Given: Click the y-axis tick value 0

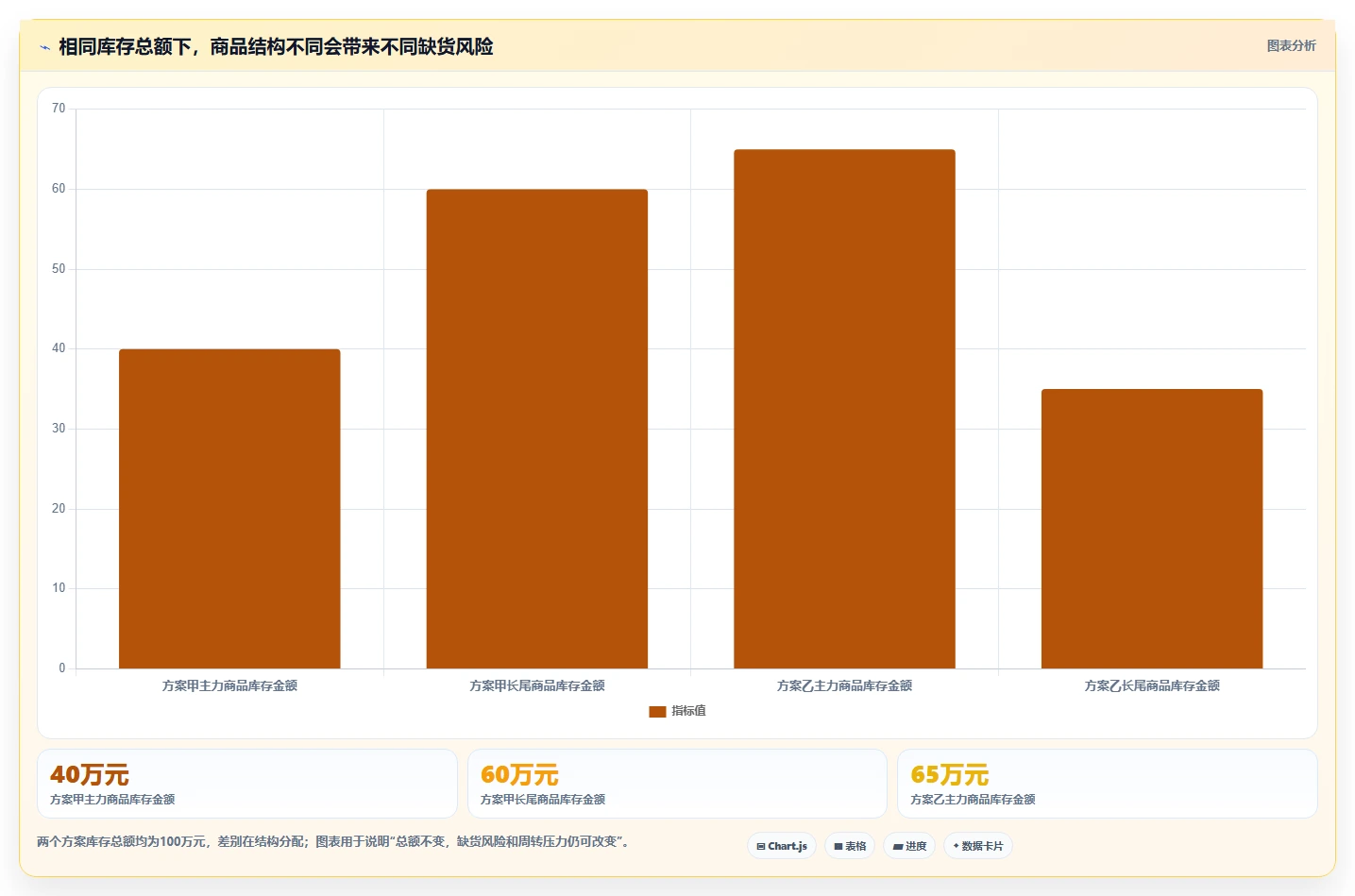Looking at the screenshot, I should click(x=62, y=668).
